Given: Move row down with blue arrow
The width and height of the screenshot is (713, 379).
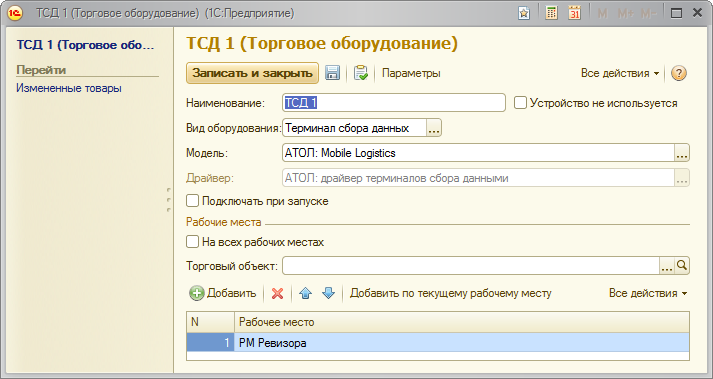Looking at the screenshot, I should click(x=328, y=293).
